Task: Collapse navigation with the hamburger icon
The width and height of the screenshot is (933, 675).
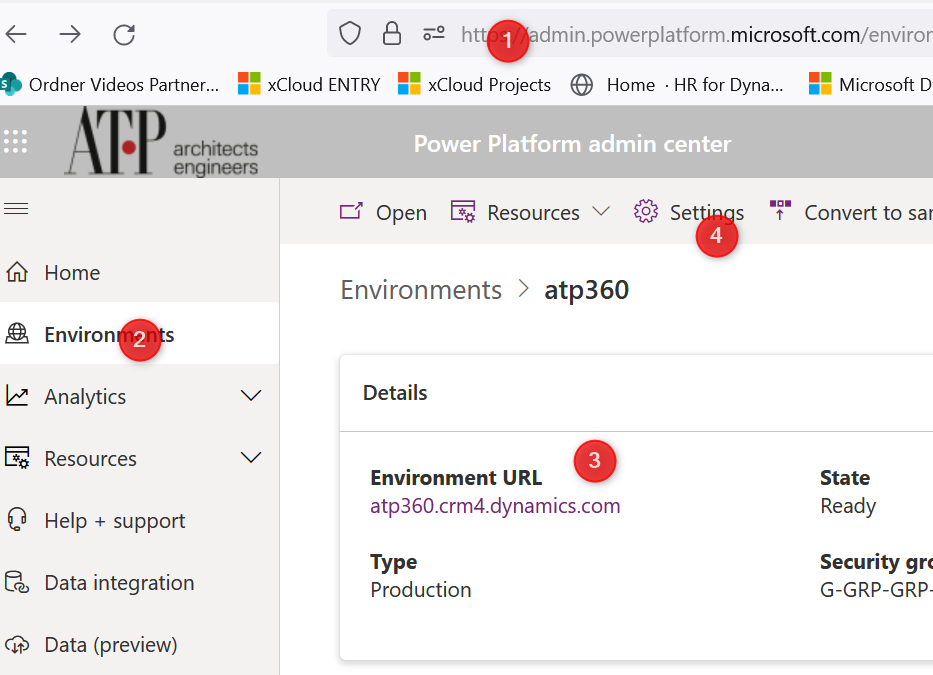Action: coord(16,208)
